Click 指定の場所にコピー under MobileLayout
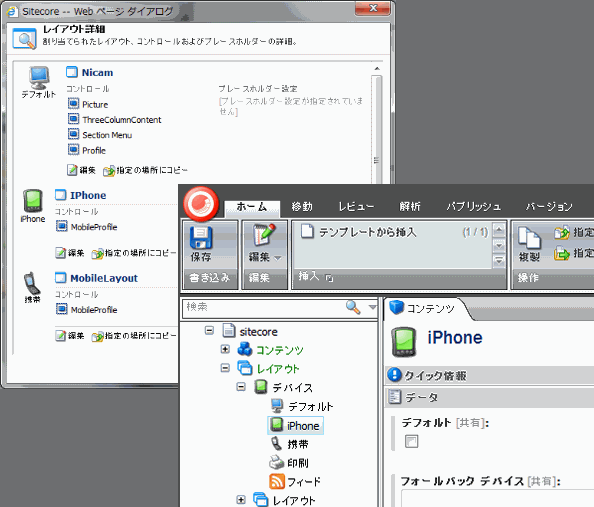This screenshot has width=594, height=507. 134,336
